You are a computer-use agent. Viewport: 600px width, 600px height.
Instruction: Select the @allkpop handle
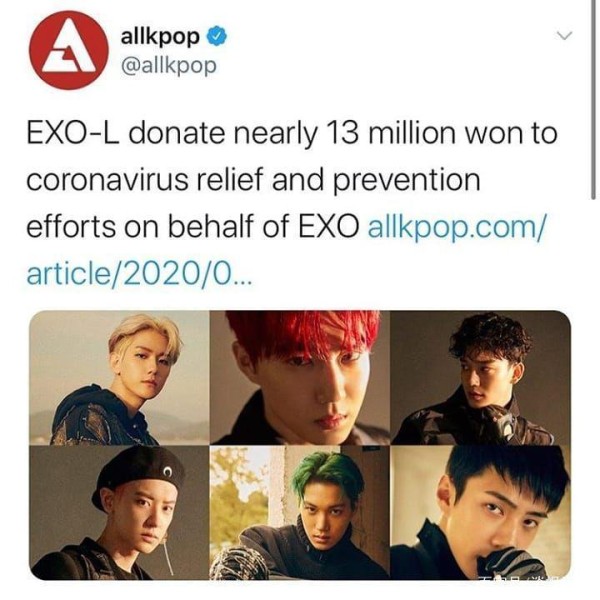pyautogui.click(x=168, y=66)
